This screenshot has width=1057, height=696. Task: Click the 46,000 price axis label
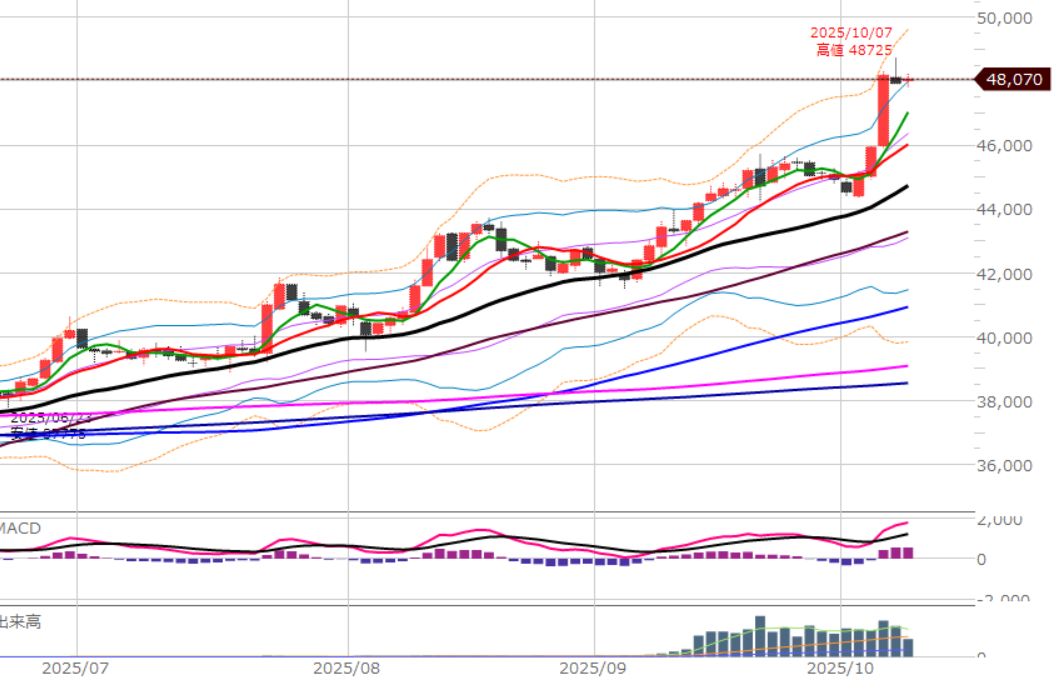1004,146
